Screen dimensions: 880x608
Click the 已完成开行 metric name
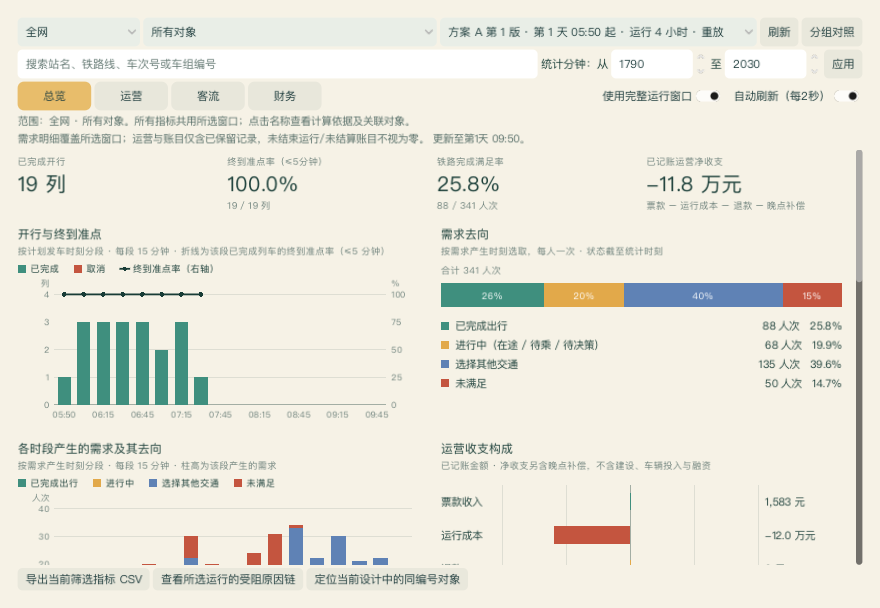(x=42, y=162)
